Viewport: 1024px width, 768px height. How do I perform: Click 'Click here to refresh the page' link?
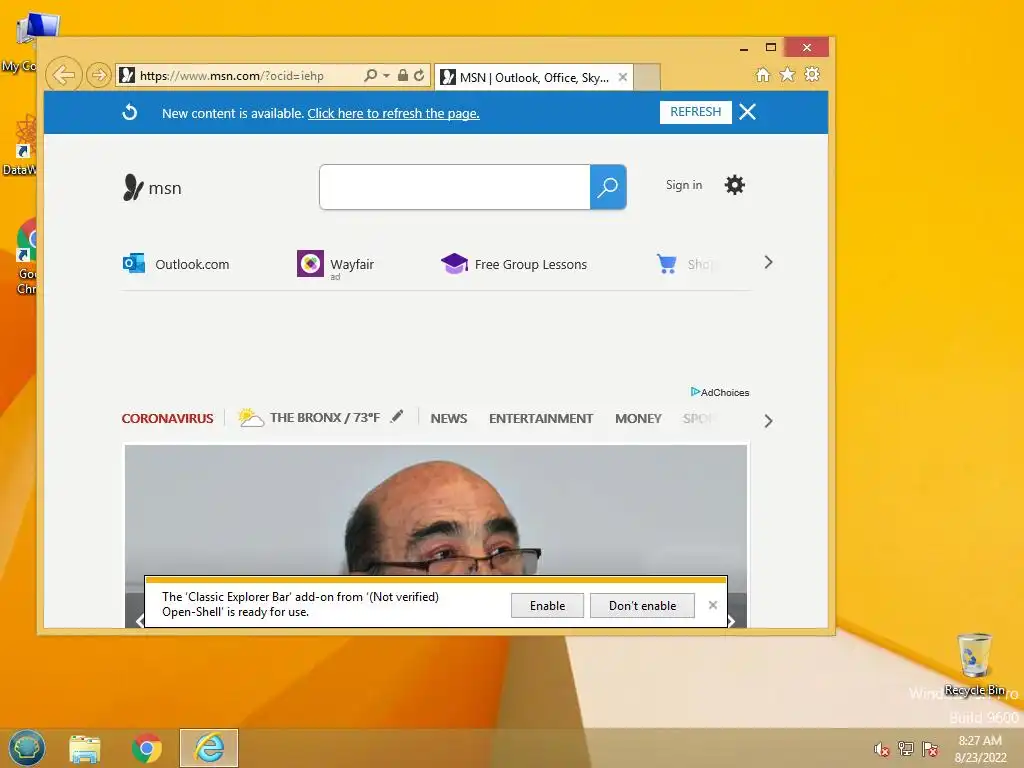pyautogui.click(x=393, y=114)
